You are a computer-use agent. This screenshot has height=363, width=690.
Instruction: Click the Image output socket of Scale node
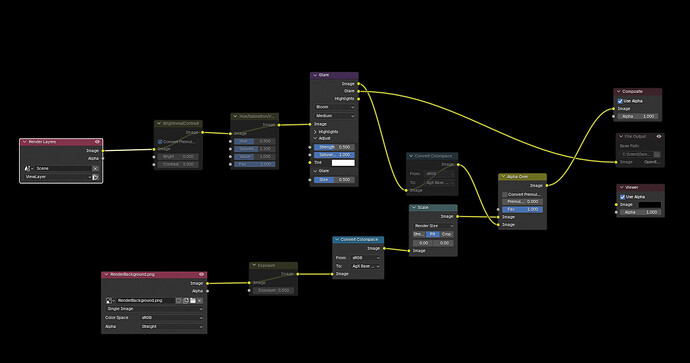click(x=458, y=216)
